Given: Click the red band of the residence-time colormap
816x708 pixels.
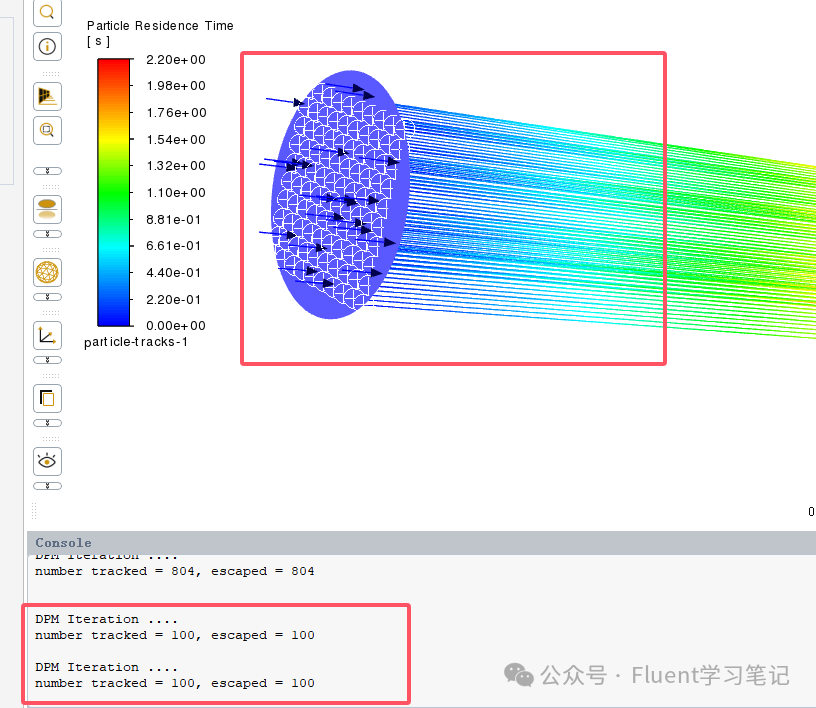Looking at the screenshot, I should [111, 70].
